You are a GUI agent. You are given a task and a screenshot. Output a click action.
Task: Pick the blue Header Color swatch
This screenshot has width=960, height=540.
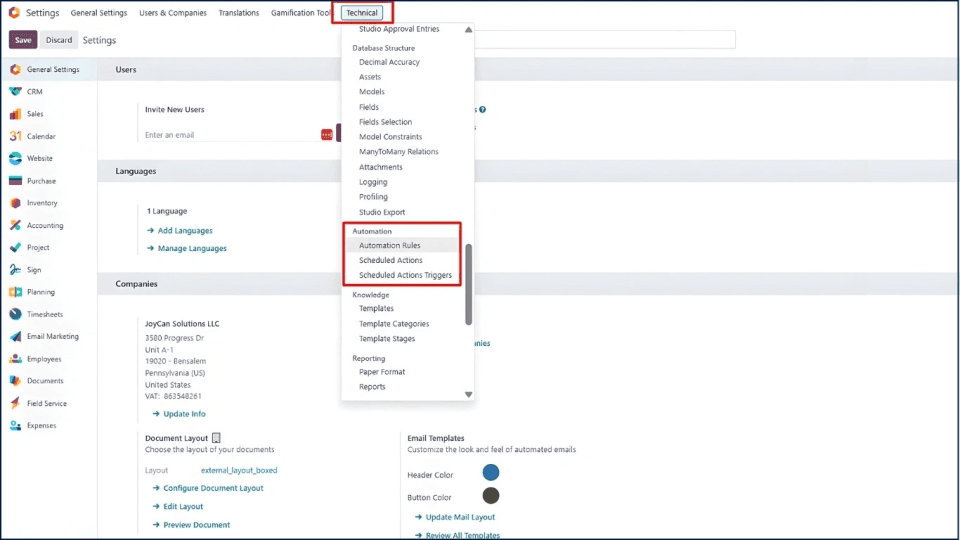tap(490, 473)
